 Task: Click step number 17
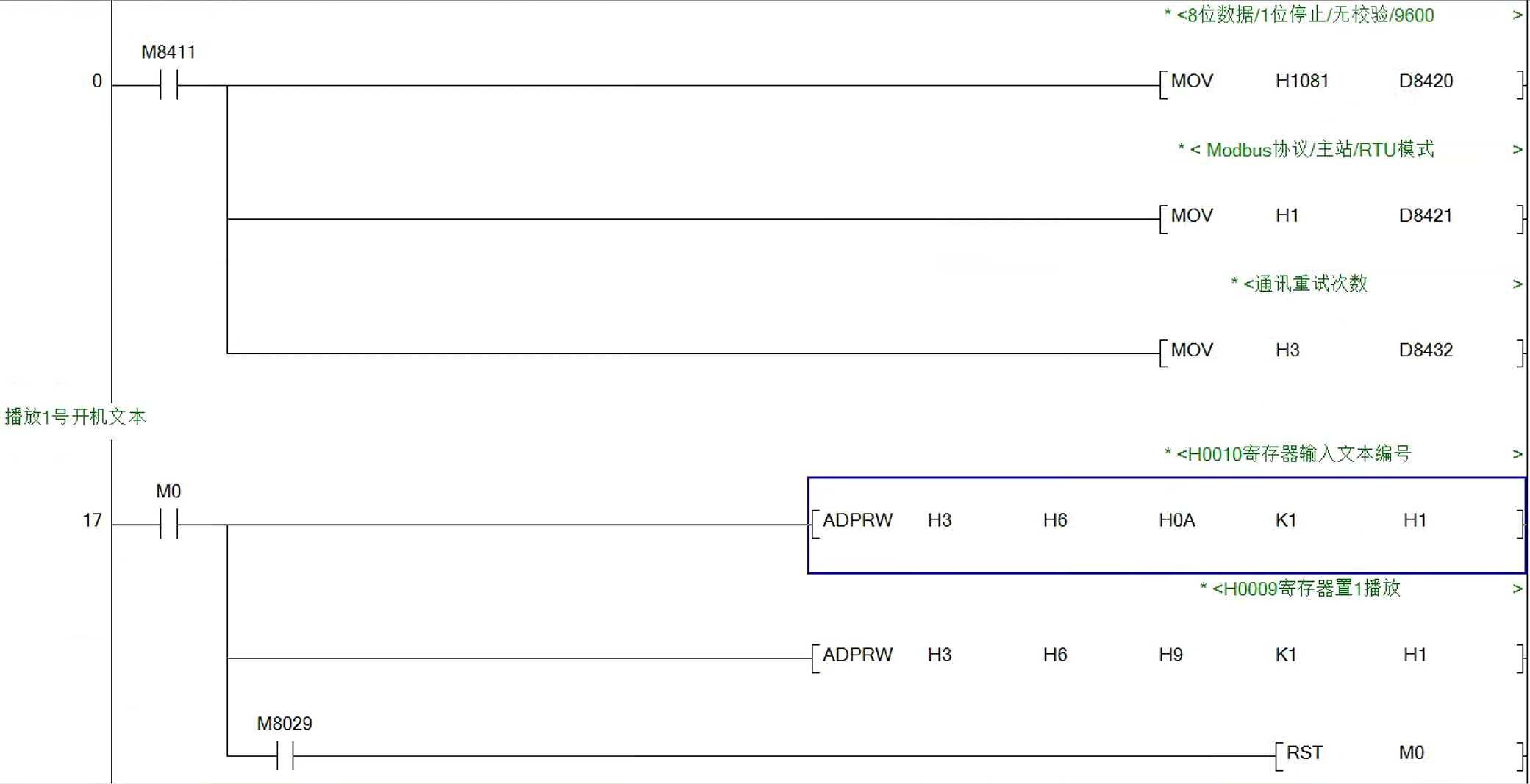(92, 520)
